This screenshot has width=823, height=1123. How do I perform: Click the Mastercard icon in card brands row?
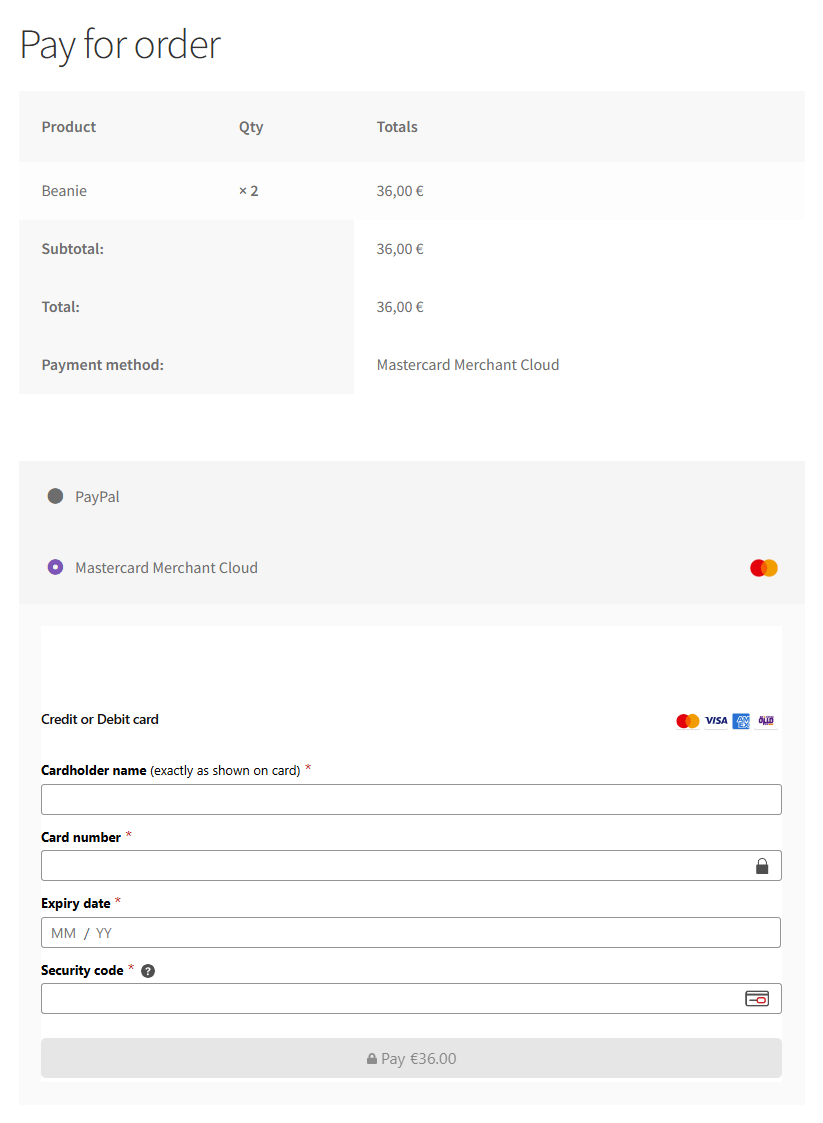pyautogui.click(x=687, y=721)
